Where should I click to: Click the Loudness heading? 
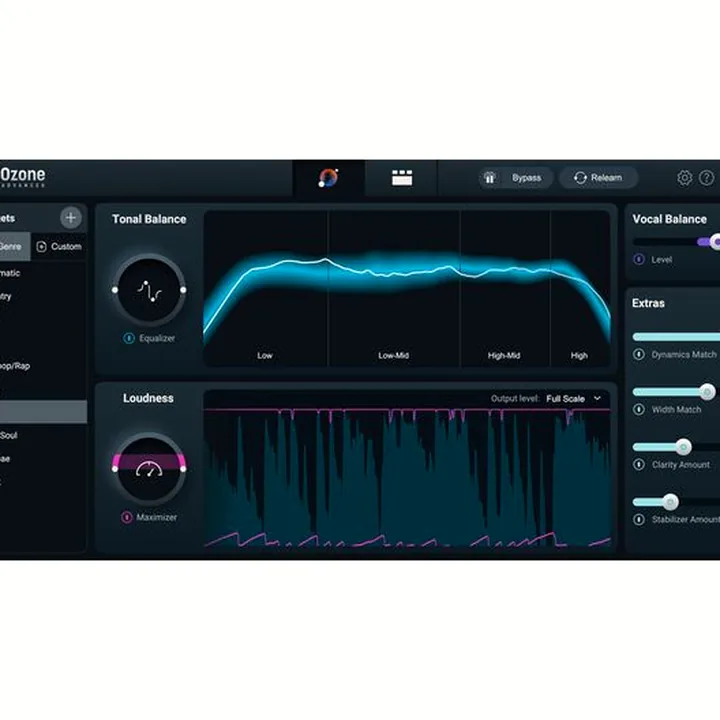[148, 398]
